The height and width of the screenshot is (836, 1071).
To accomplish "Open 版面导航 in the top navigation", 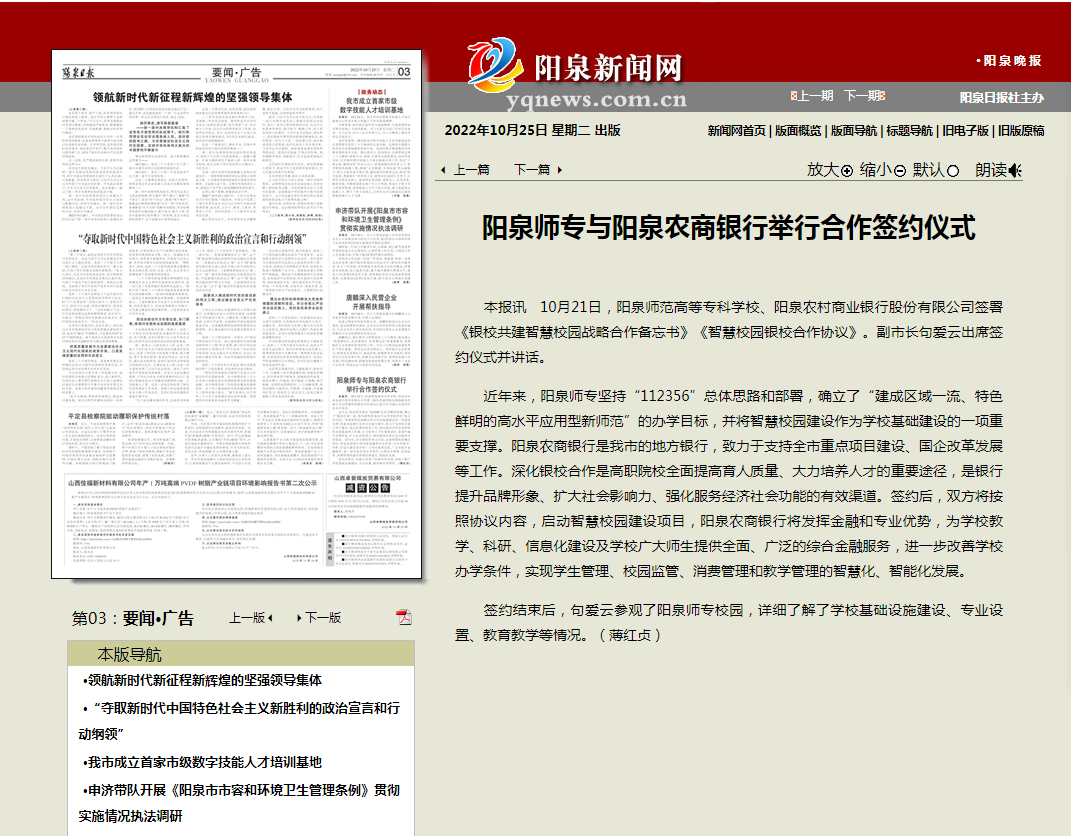I will 854,130.
